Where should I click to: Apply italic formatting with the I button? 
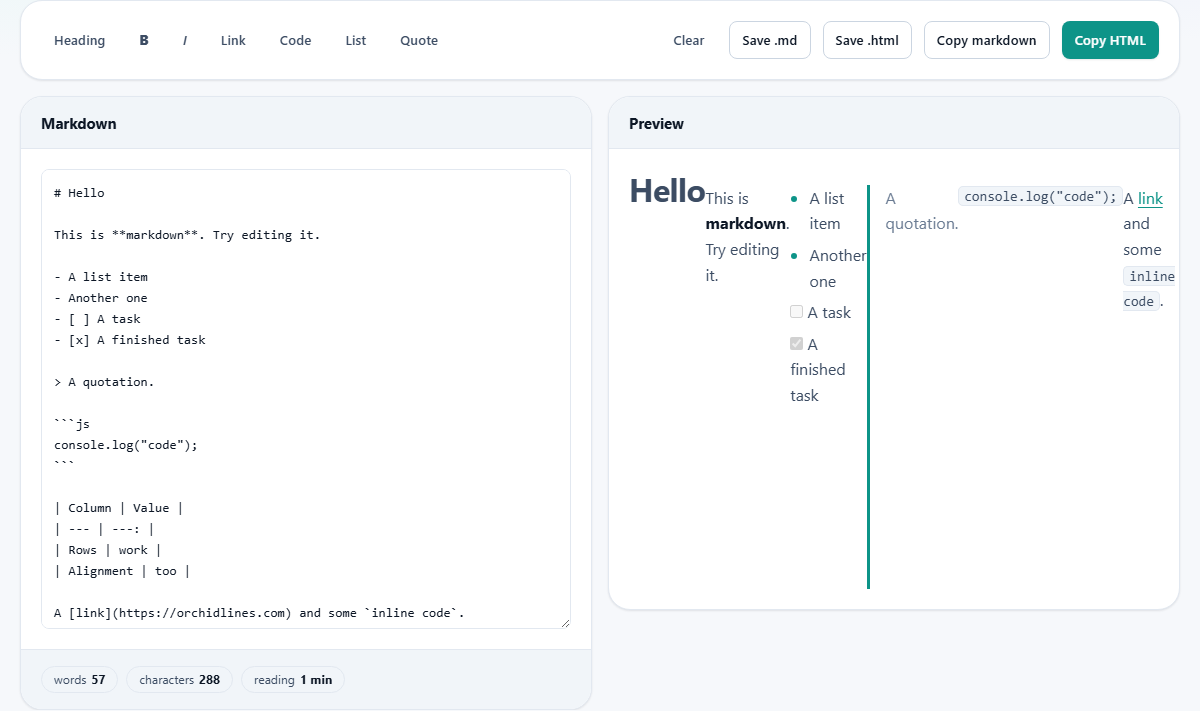(x=185, y=41)
